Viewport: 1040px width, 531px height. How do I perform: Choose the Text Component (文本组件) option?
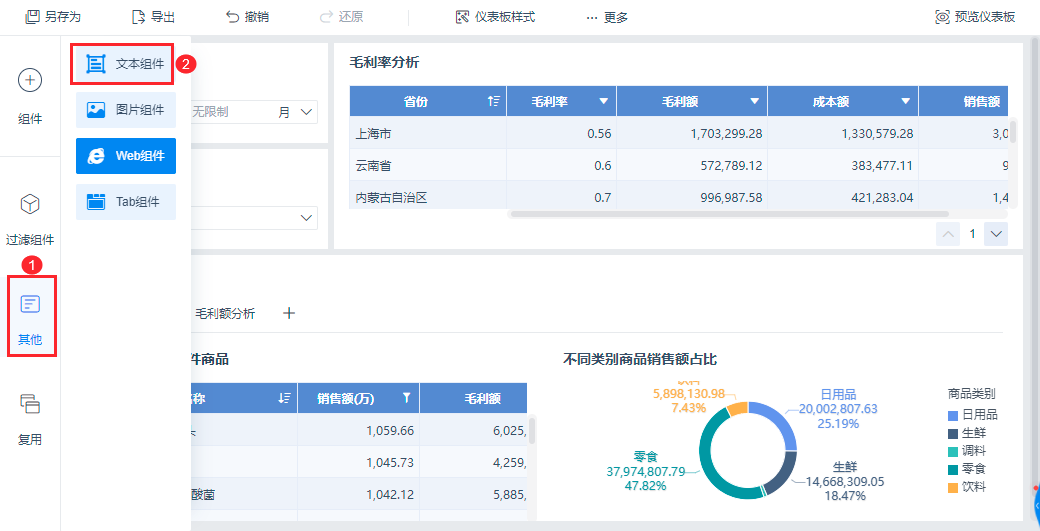pyautogui.click(x=125, y=64)
